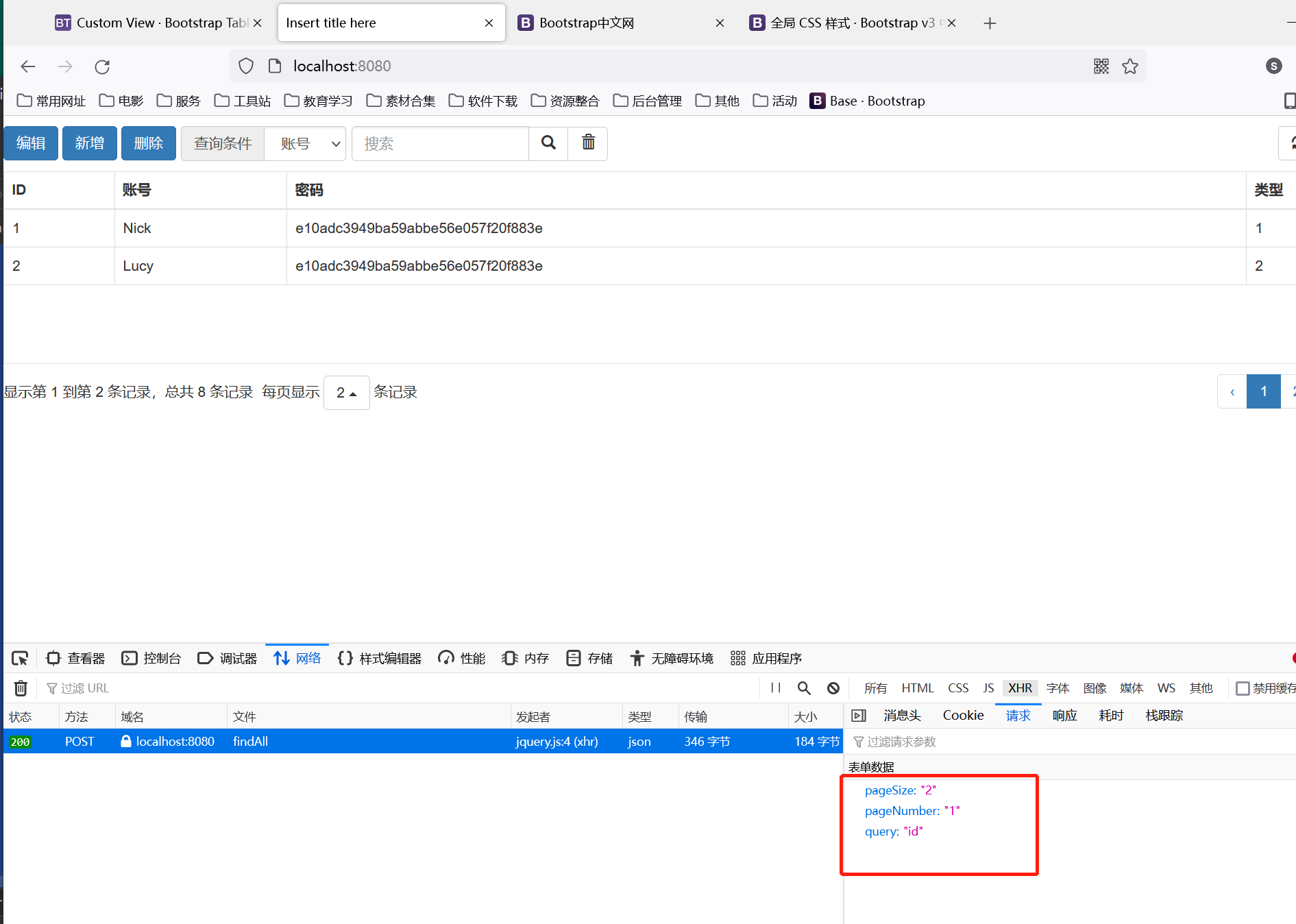Filter network requests by WS

tap(1166, 688)
